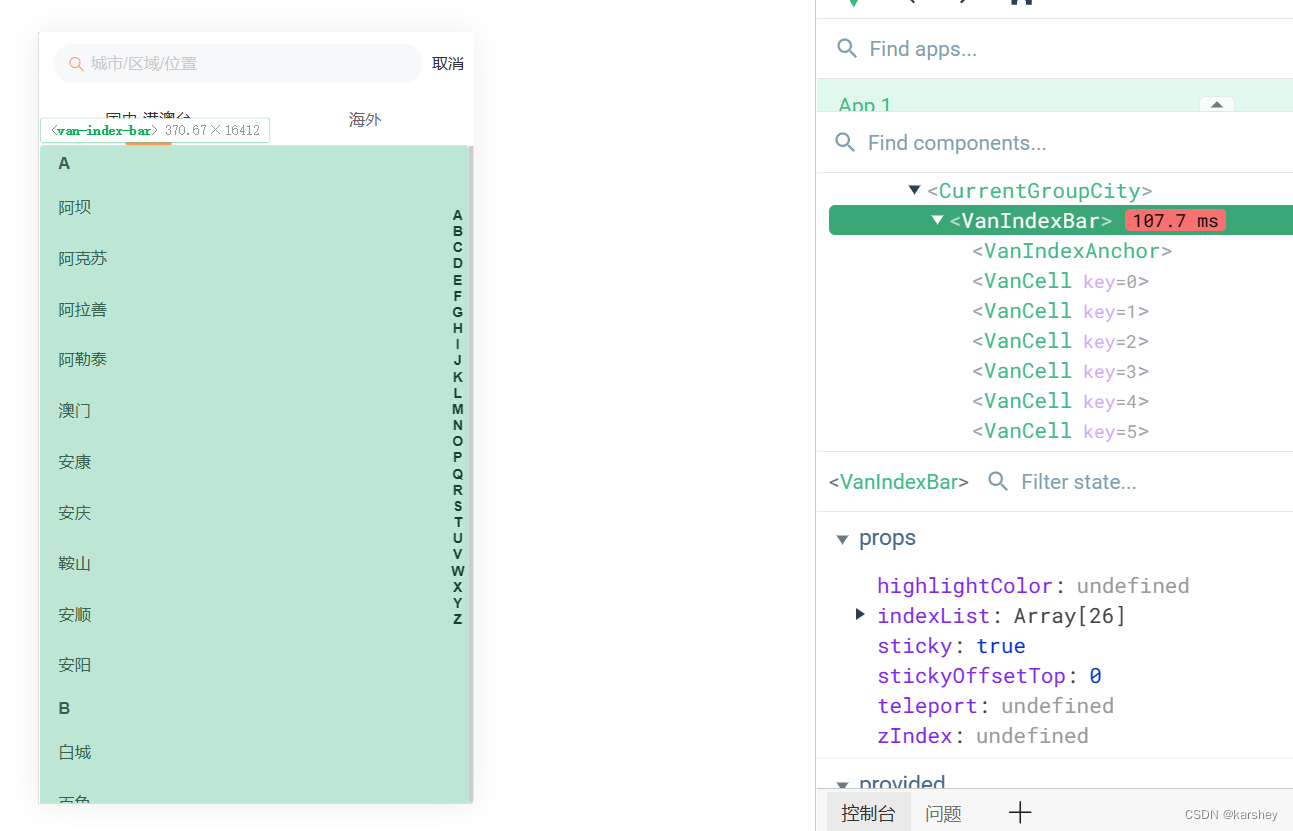Focus the 城市/区域/位置 search input
The image size is (1293, 831).
coord(238,64)
